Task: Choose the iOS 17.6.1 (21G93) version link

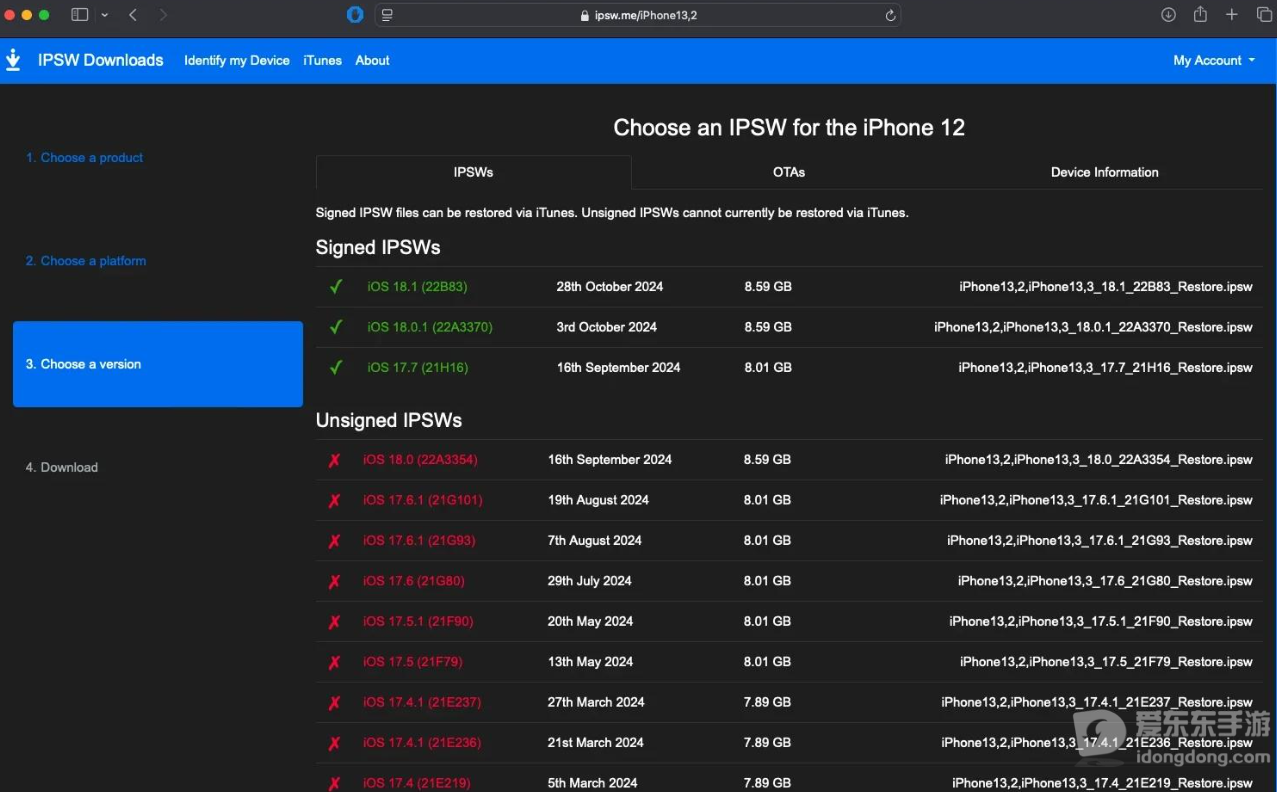Action: [419, 541]
